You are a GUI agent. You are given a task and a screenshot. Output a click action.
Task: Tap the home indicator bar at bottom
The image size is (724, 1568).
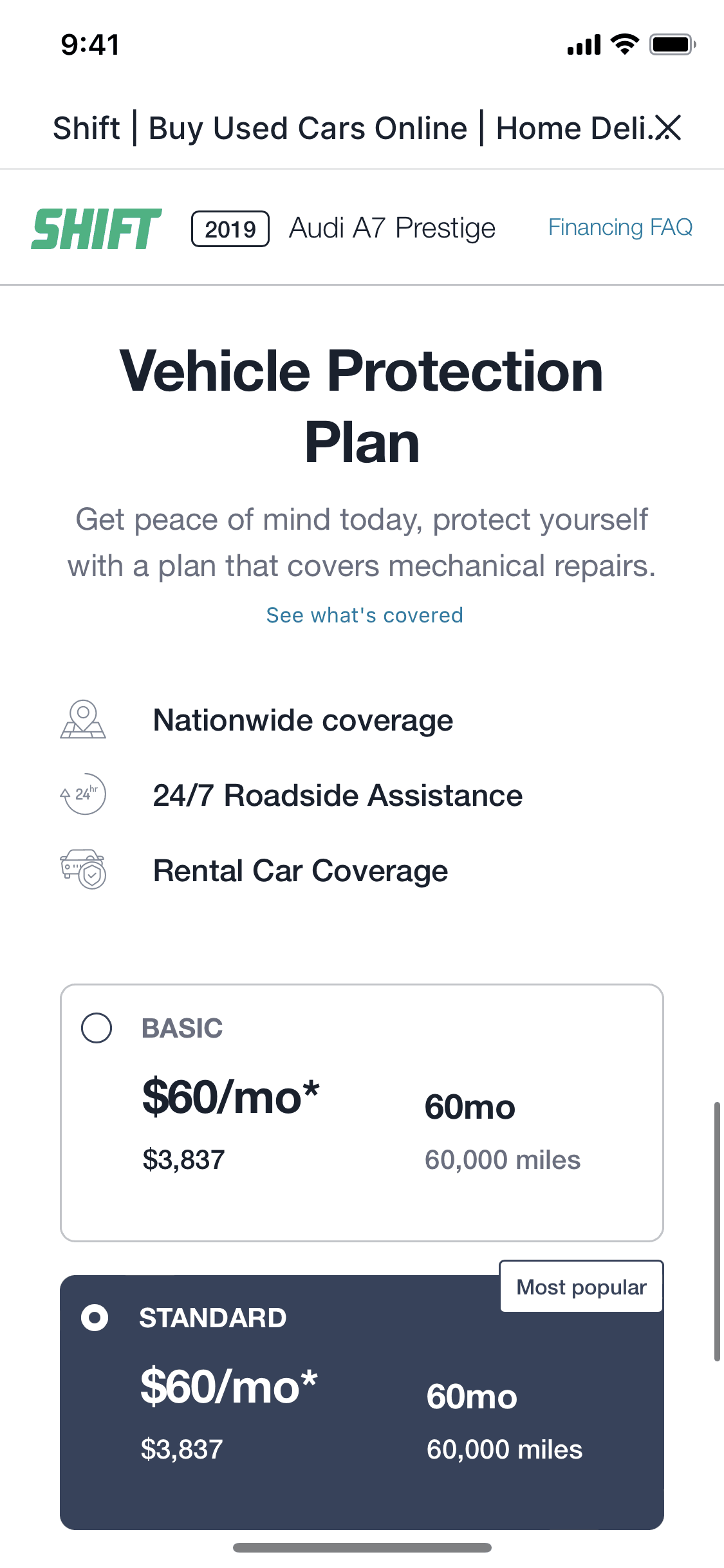[362, 1547]
